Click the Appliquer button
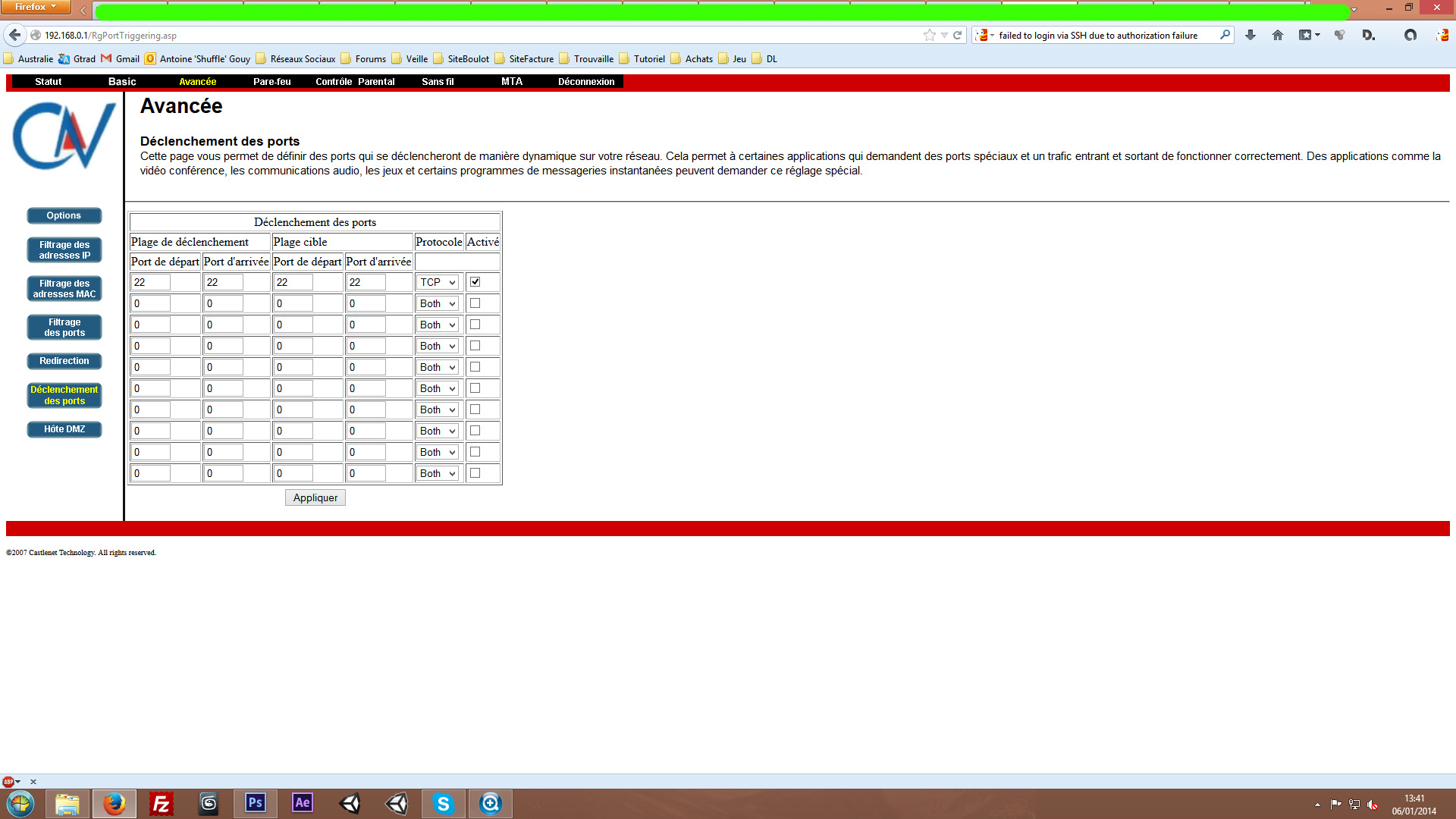The width and height of the screenshot is (1456, 819). [315, 497]
